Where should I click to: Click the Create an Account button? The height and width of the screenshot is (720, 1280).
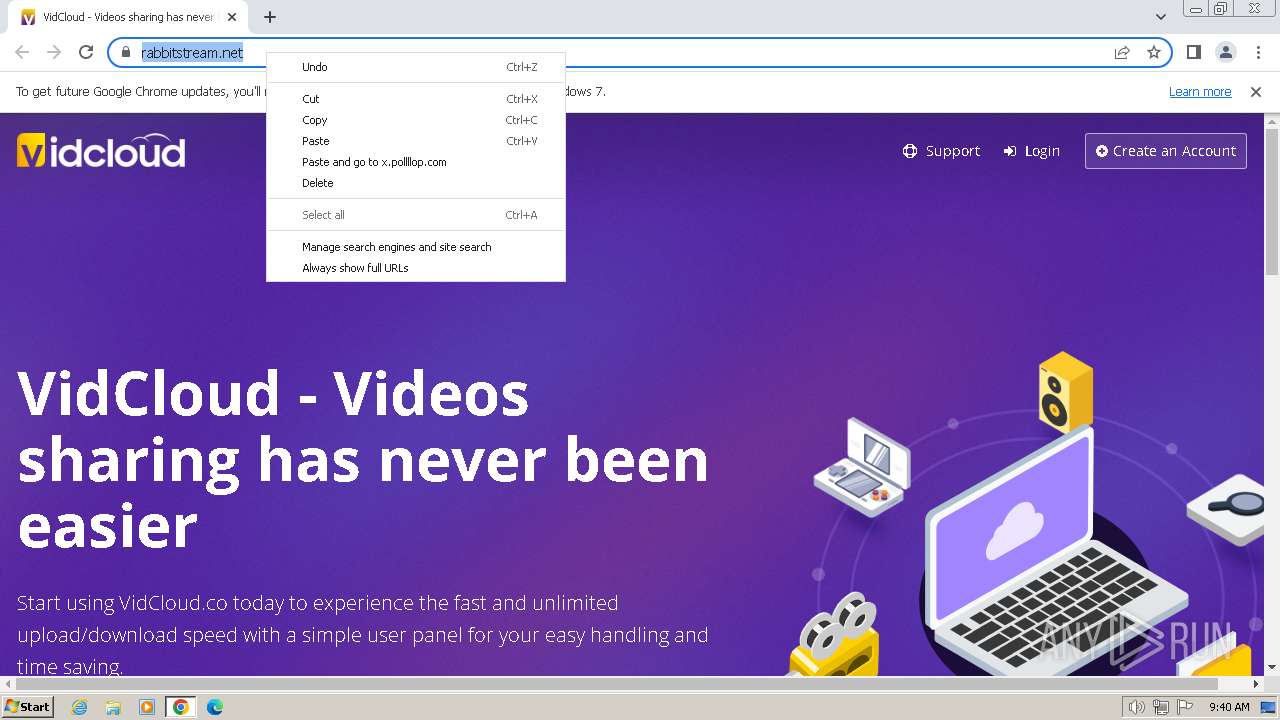tap(1166, 151)
